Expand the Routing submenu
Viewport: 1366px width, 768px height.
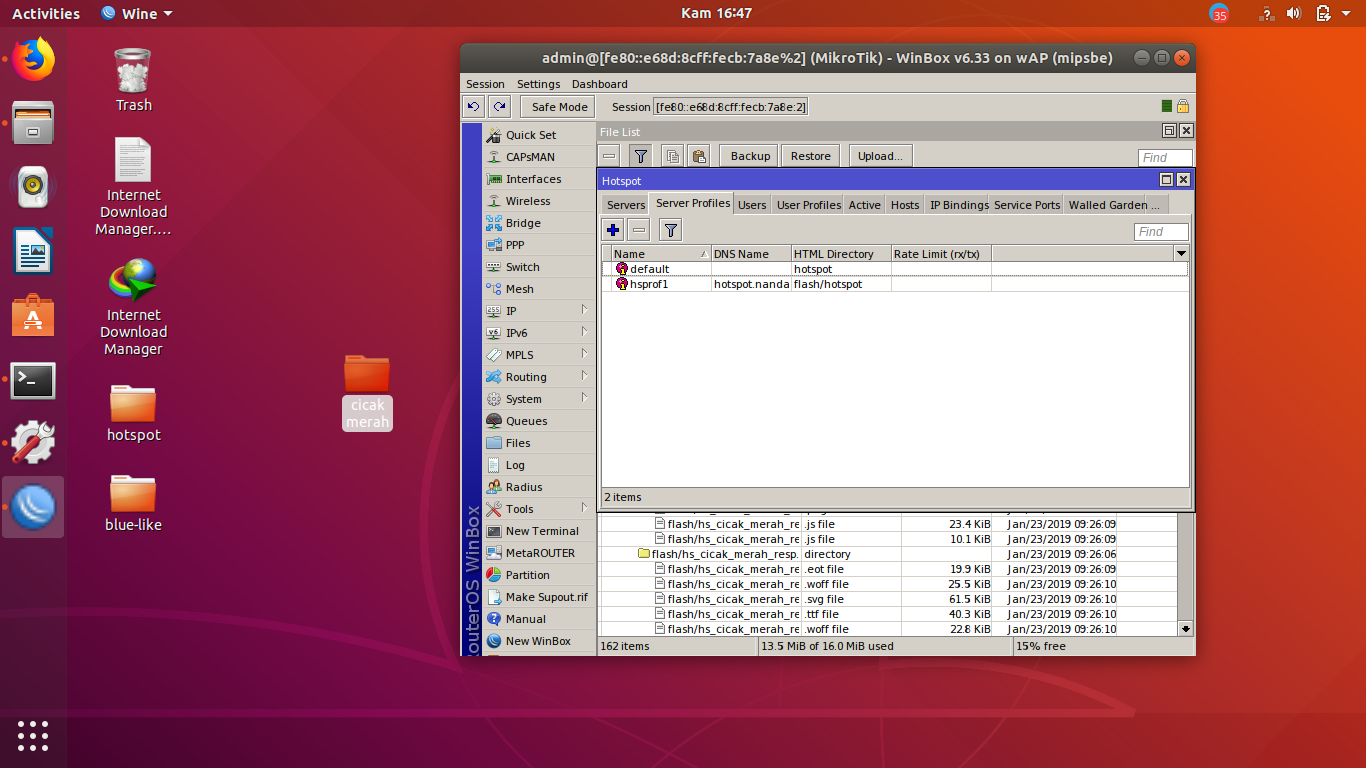click(x=538, y=377)
